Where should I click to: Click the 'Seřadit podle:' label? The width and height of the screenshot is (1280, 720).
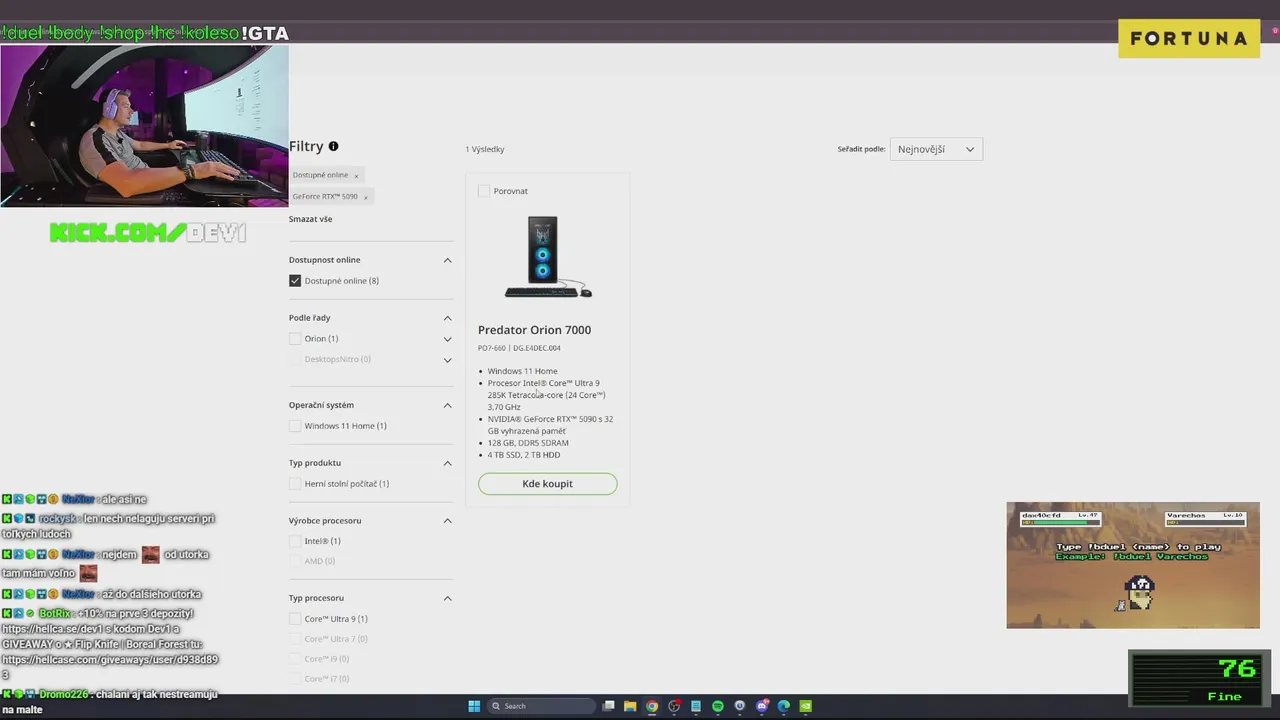point(861,149)
